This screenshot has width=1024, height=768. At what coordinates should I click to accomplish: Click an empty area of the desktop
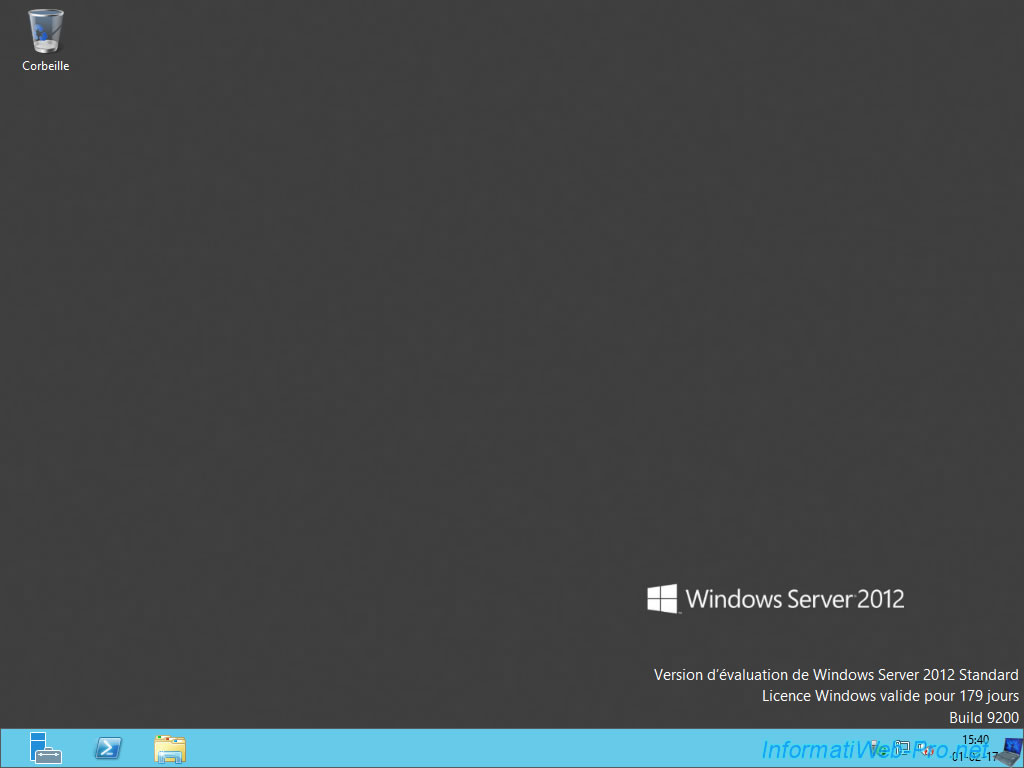pyautogui.click(x=400, y=350)
